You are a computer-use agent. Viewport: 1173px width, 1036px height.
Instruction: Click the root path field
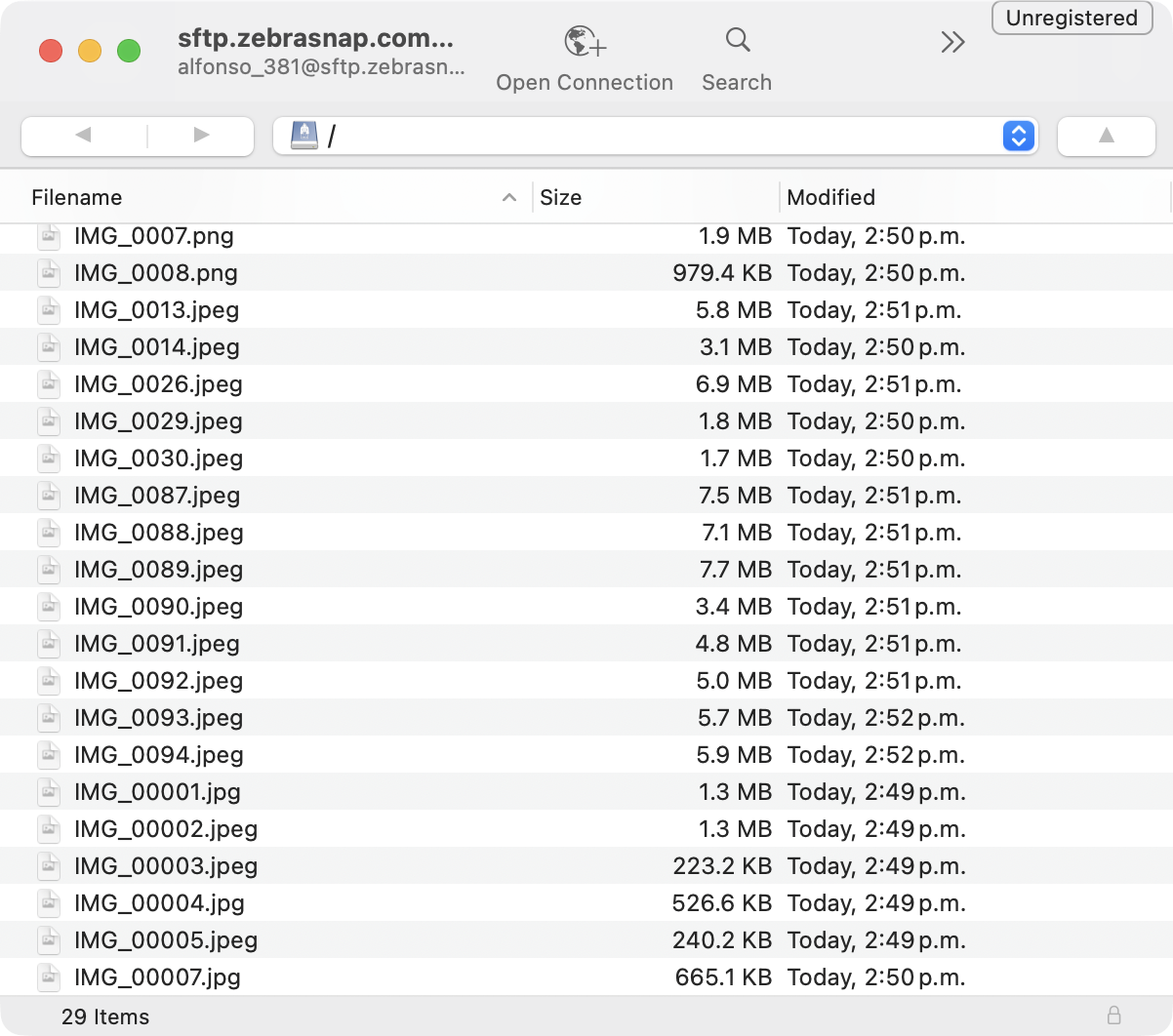point(654,136)
